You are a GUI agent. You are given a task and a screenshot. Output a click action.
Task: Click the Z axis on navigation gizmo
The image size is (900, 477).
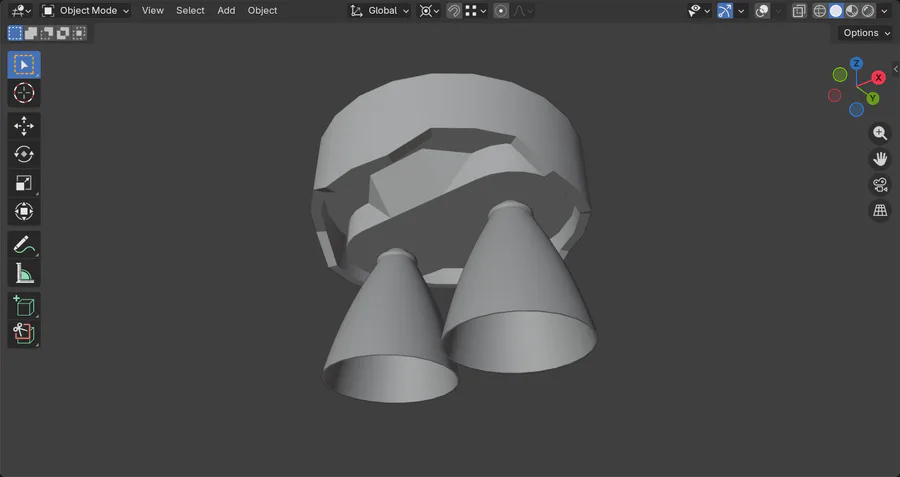[856, 63]
